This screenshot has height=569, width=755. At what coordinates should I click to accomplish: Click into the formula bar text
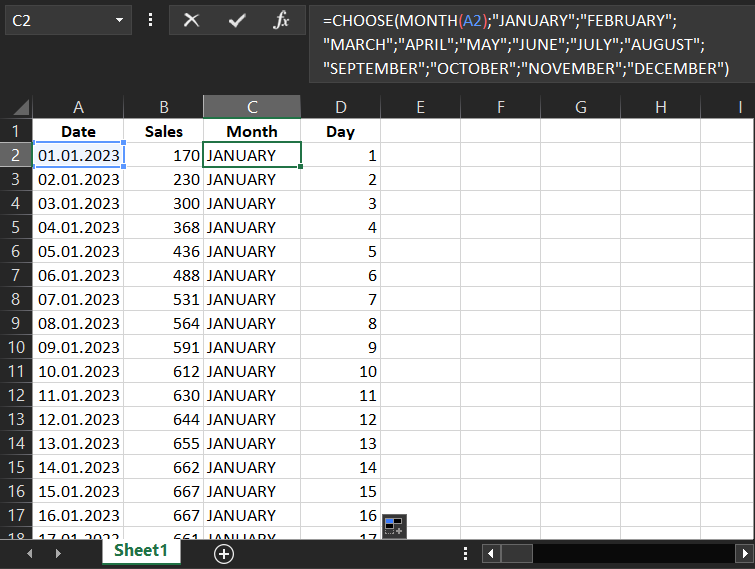click(x=520, y=45)
